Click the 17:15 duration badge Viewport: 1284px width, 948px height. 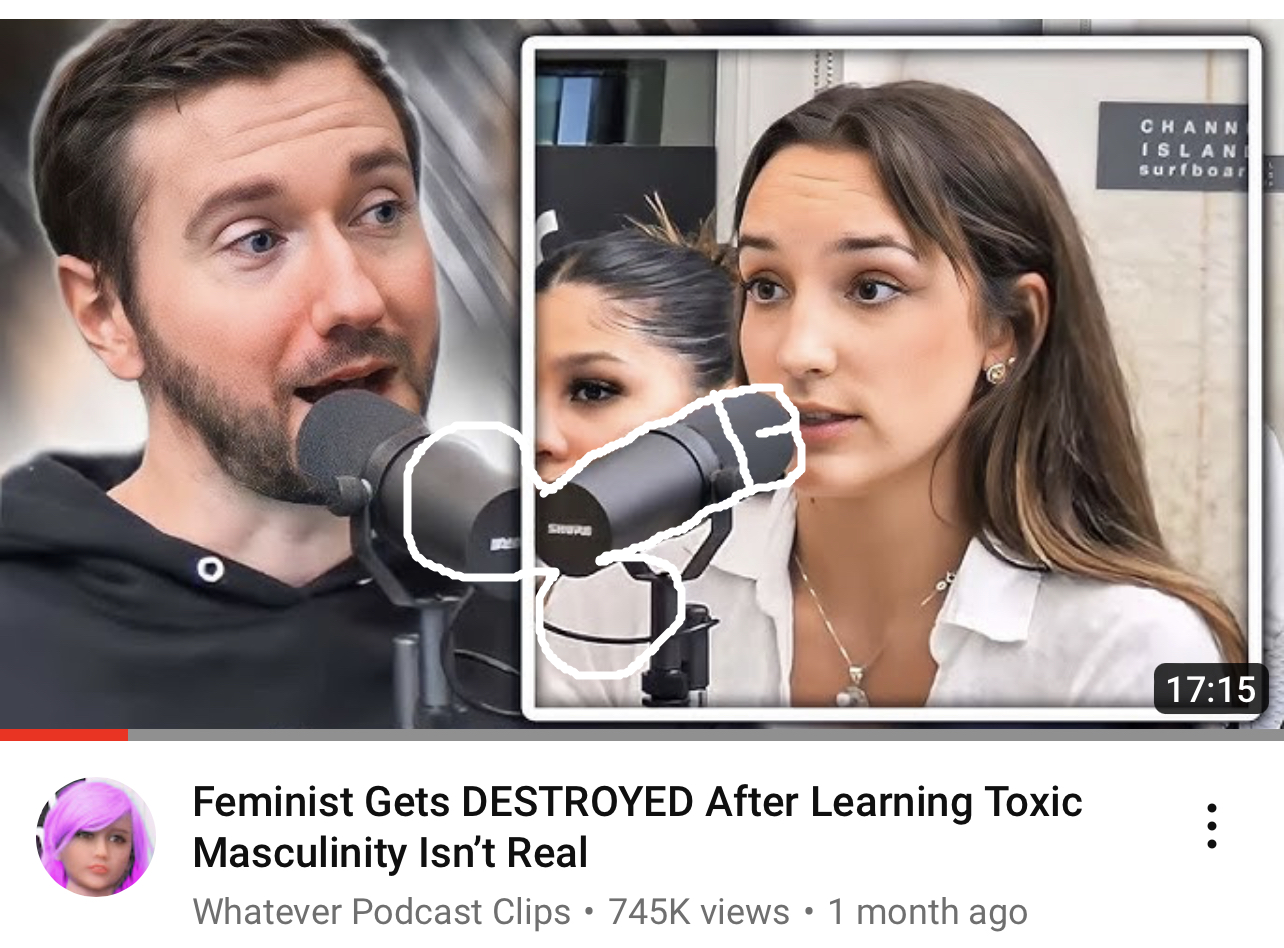pyautogui.click(x=1210, y=689)
